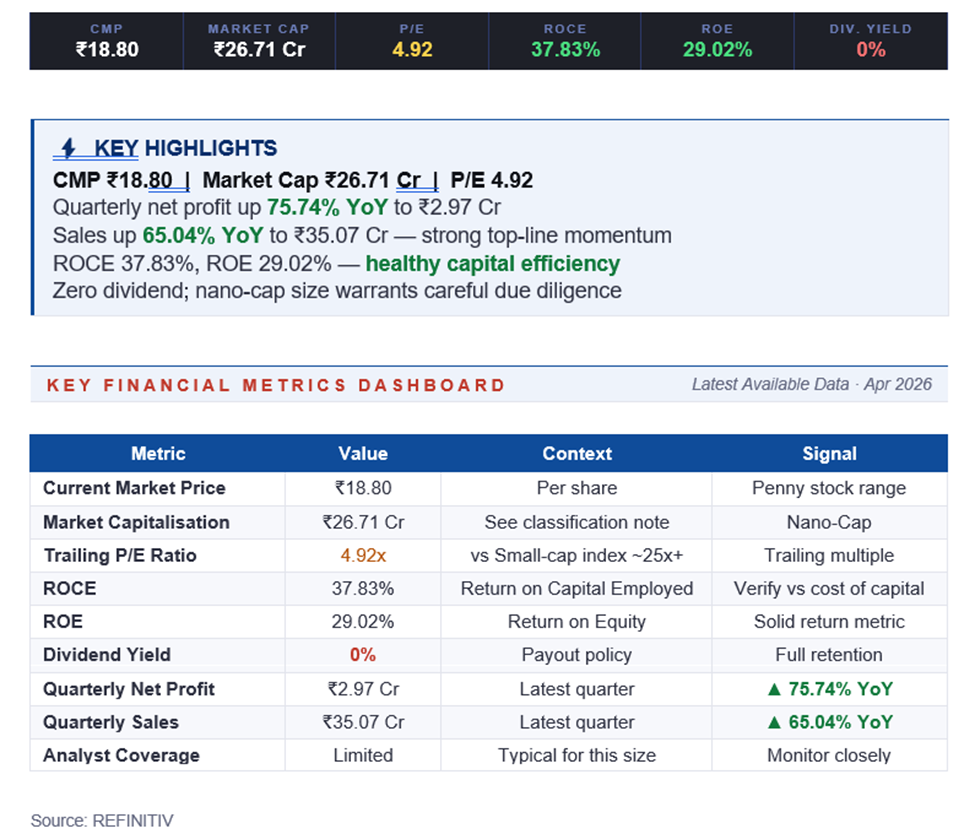Image resolution: width=975 pixels, height=834 pixels.
Task: Click the P/E 4.92 tile in the top bar
Action: tap(412, 41)
